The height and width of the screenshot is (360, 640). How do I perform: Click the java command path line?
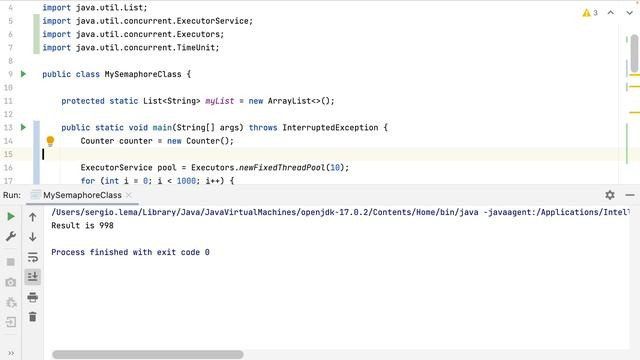tap(340, 212)
